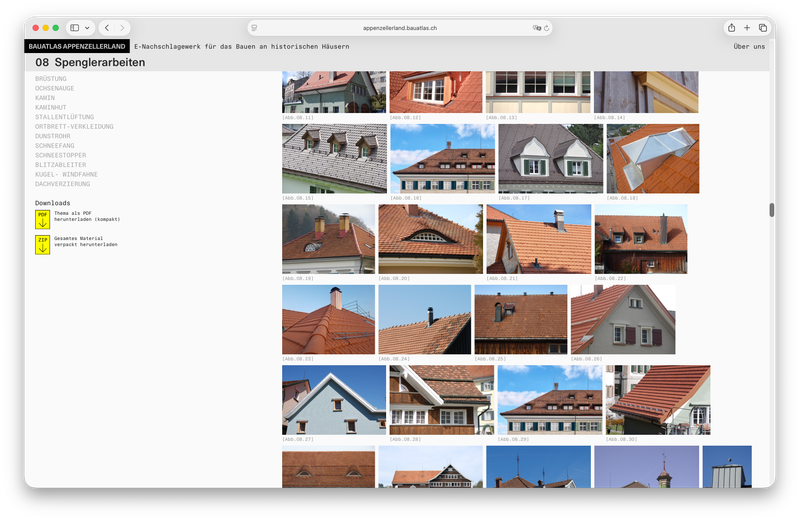Screen dimensions: 800x520
Task: Open thumbnail Abb.08.23 roof ridge chimney
Action: point(329,319)
